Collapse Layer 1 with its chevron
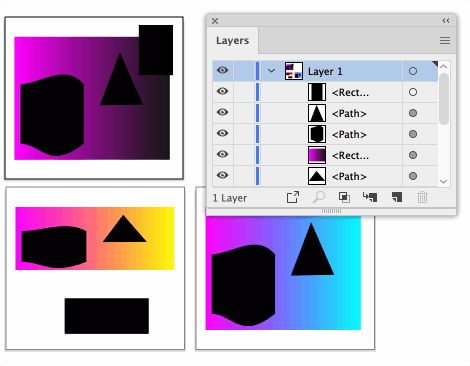This screenshot has height=366, width=470. [x=272, y=71]
